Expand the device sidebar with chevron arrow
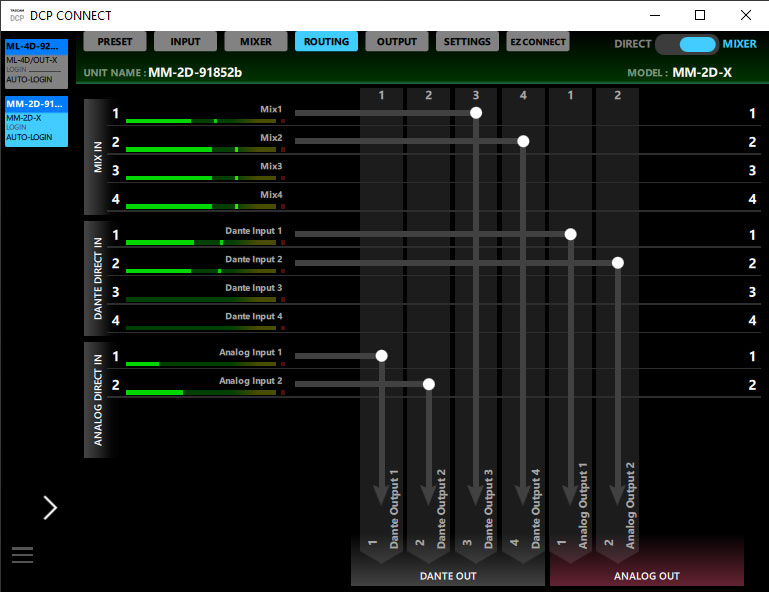 point(50,508)
